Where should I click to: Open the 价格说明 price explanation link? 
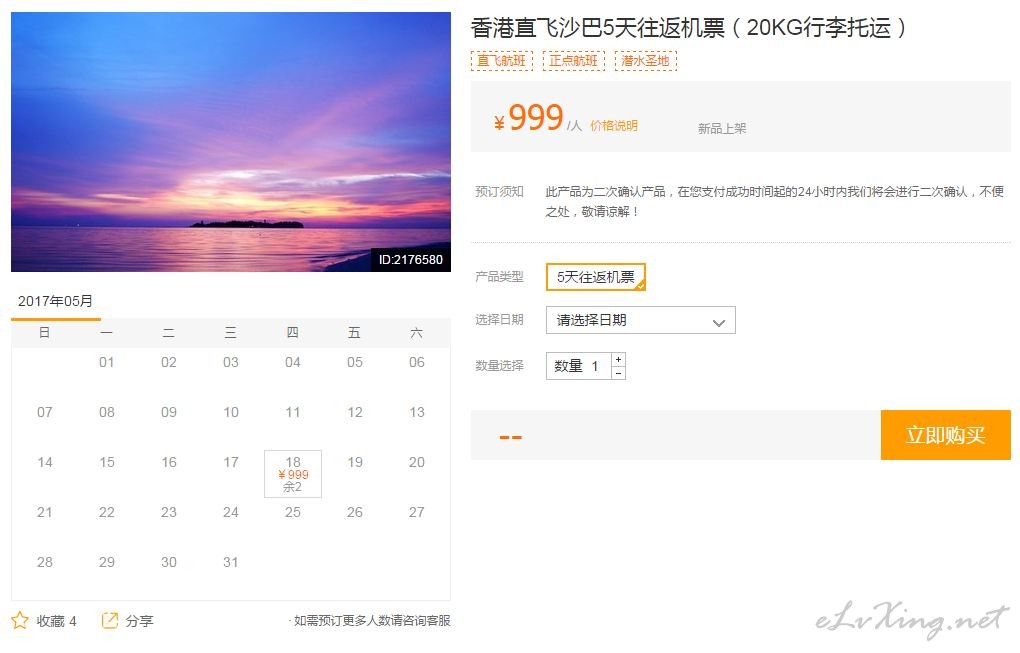(x=613, y=126)
